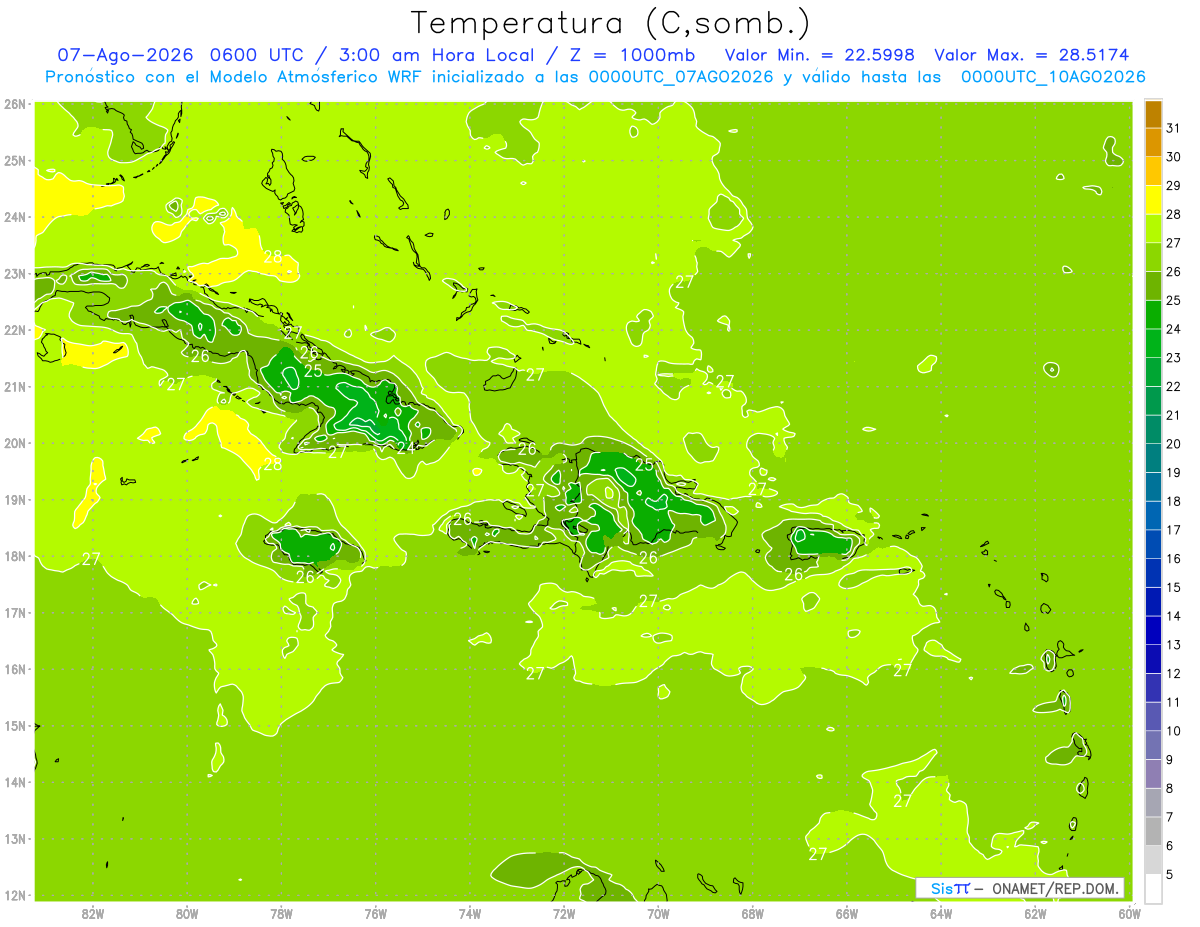Viewport: 1200px width, 927px height.
Task: Click the "72W" longitude label
Action: click(564, 914)
